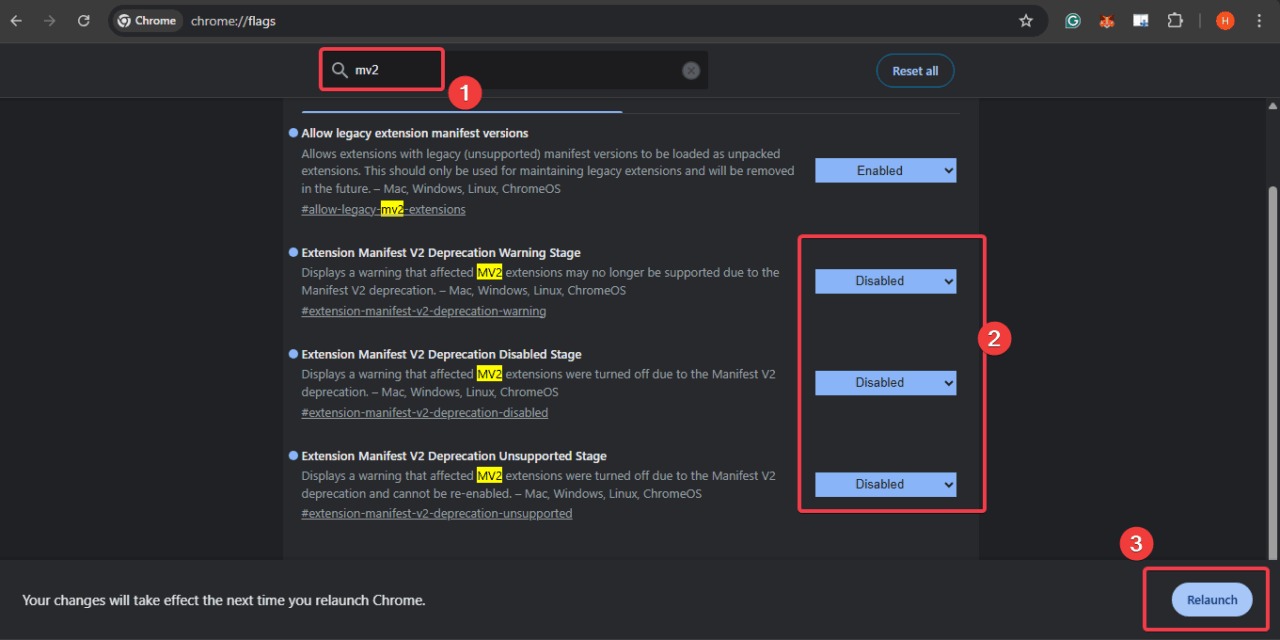Click the search magnifier icon
Image resolution: width=1280 pixels, height=640 pixels.
[340, 70]
